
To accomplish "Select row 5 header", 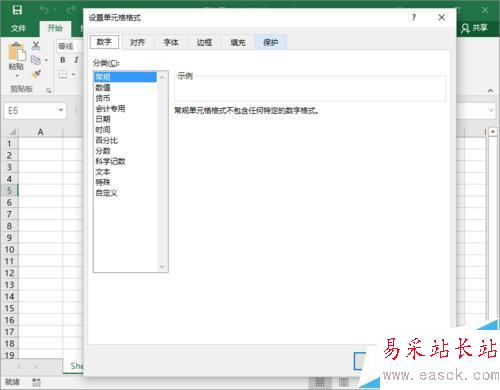I will point(9,191).
